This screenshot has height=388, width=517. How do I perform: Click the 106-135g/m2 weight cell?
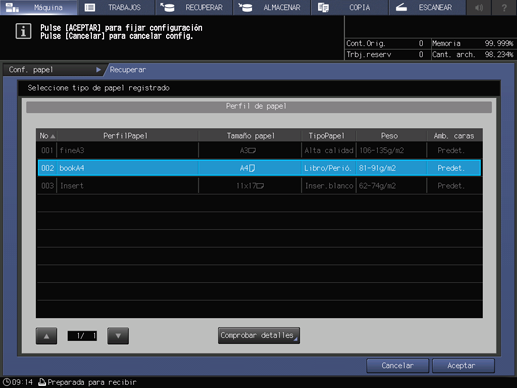pyautogui.click(x=391, y=150)
